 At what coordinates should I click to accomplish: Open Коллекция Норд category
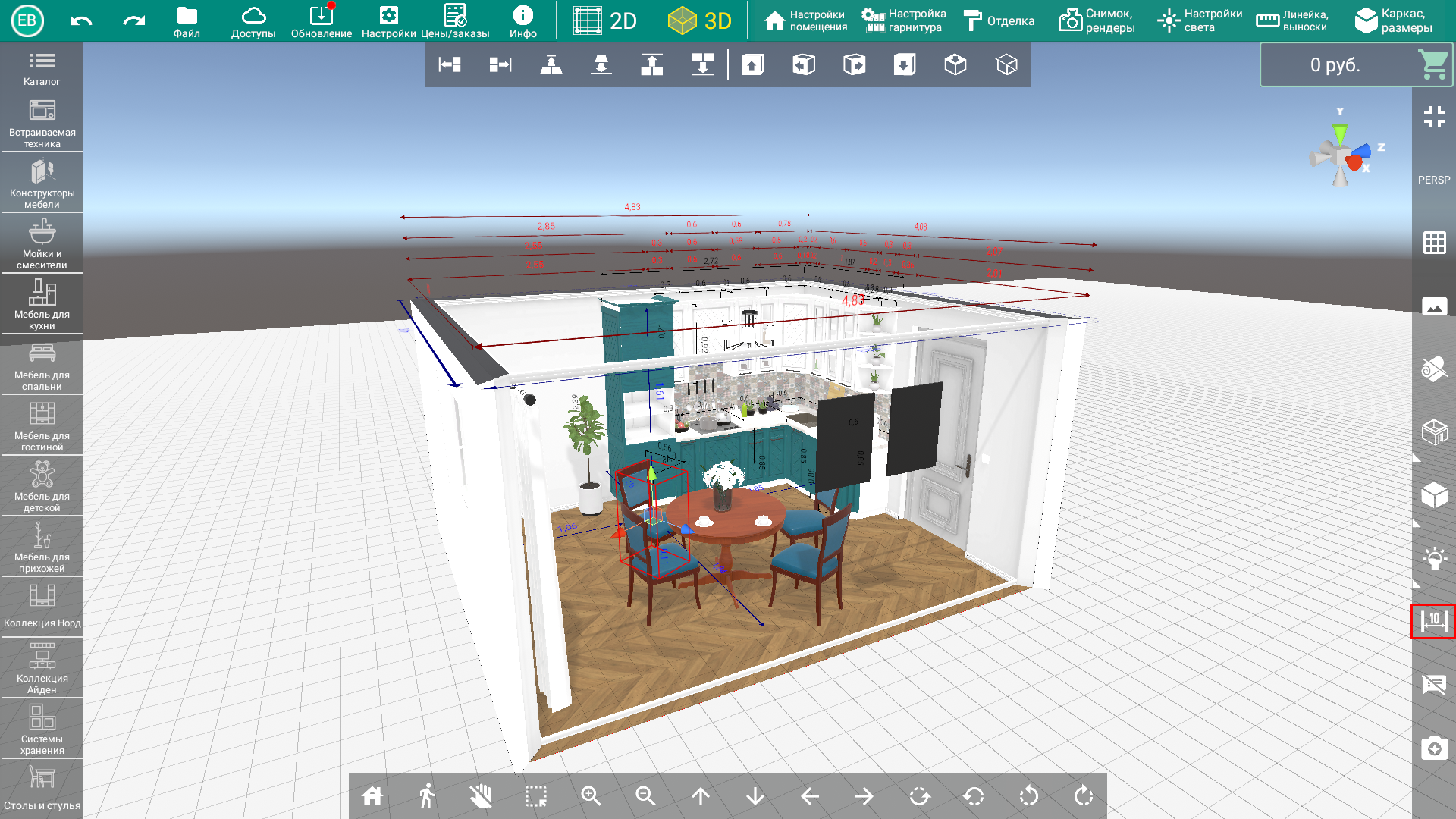tap(42, 607)
